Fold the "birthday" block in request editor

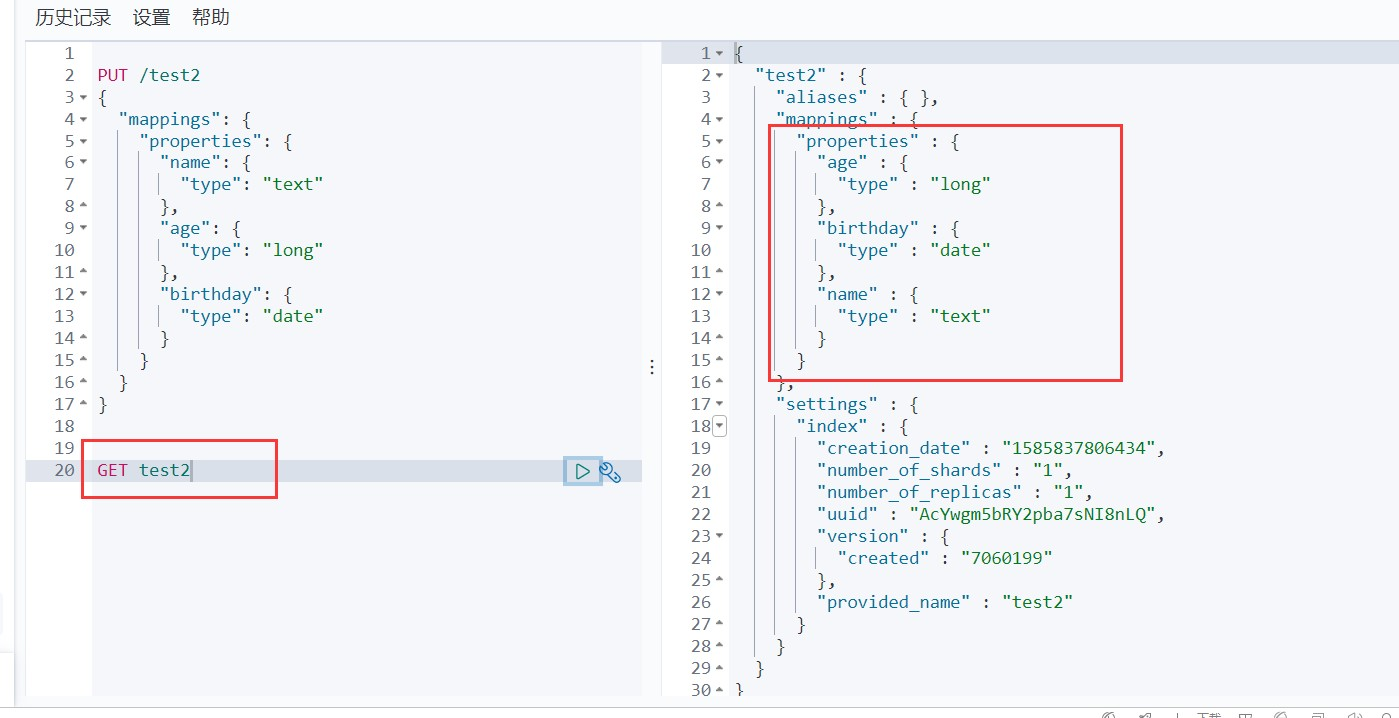tap(83, 294)
